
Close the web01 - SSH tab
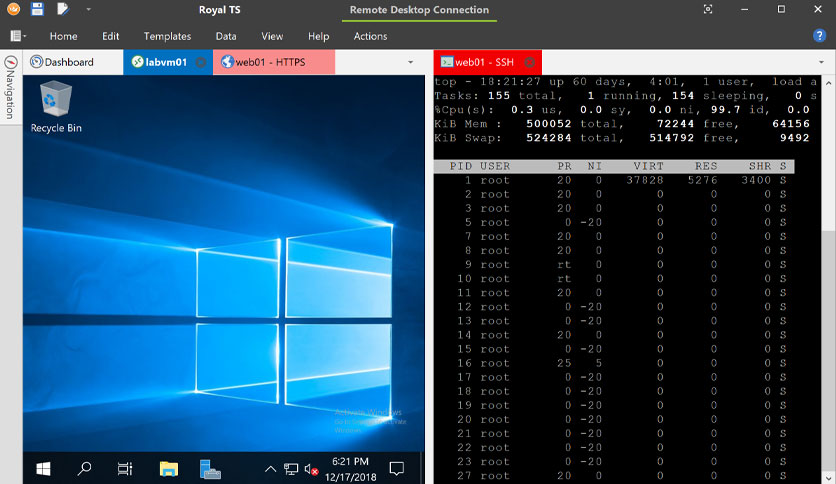click(x=529, y=62)
